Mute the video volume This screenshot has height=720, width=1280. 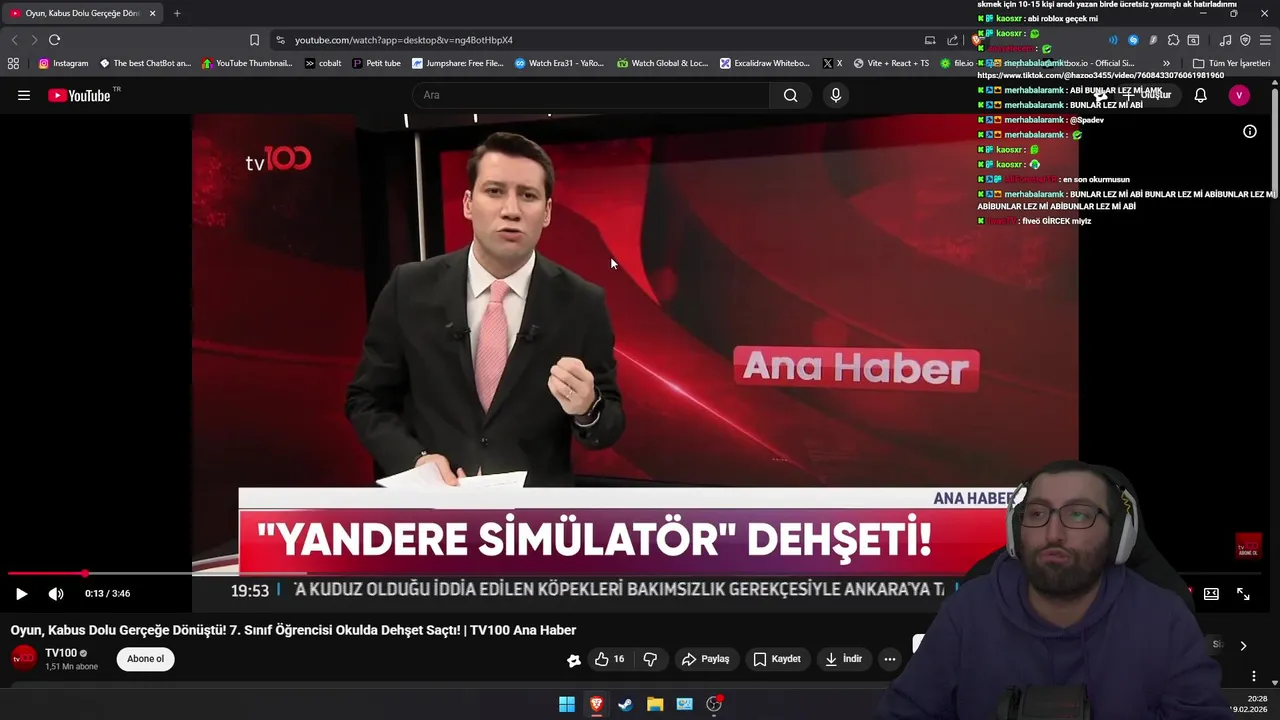(56, 593)
